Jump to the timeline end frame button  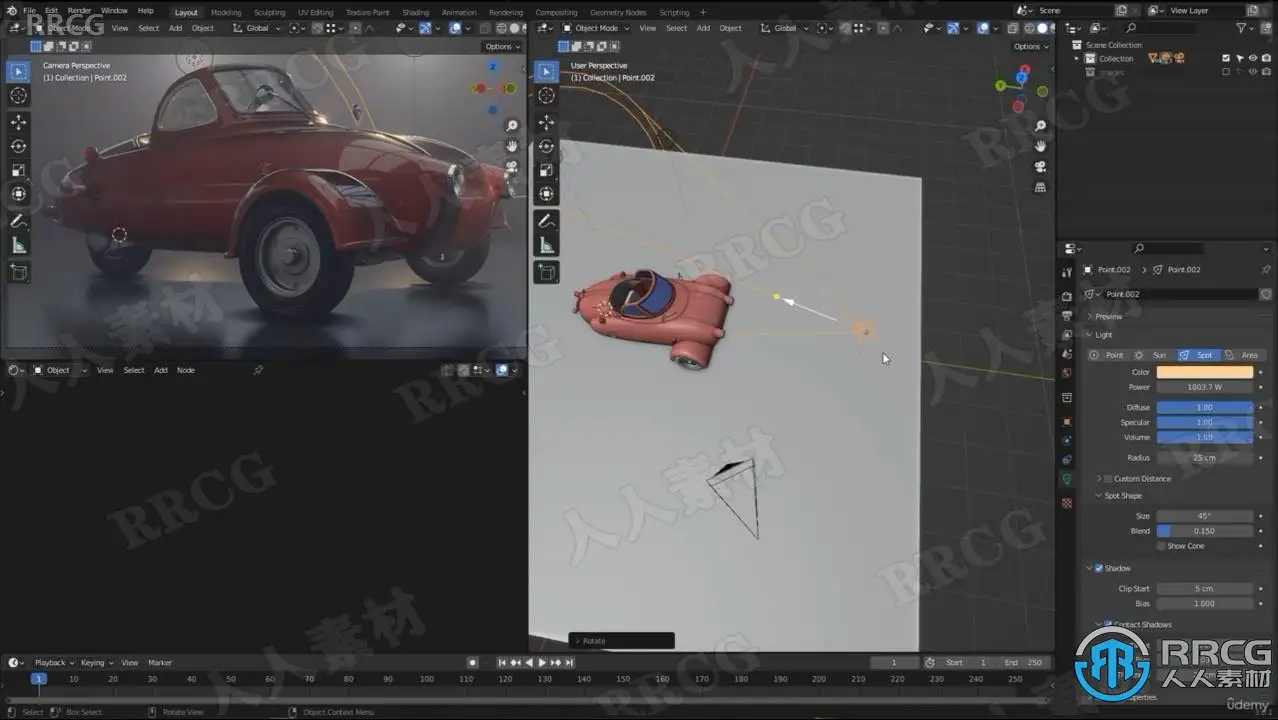570,662
